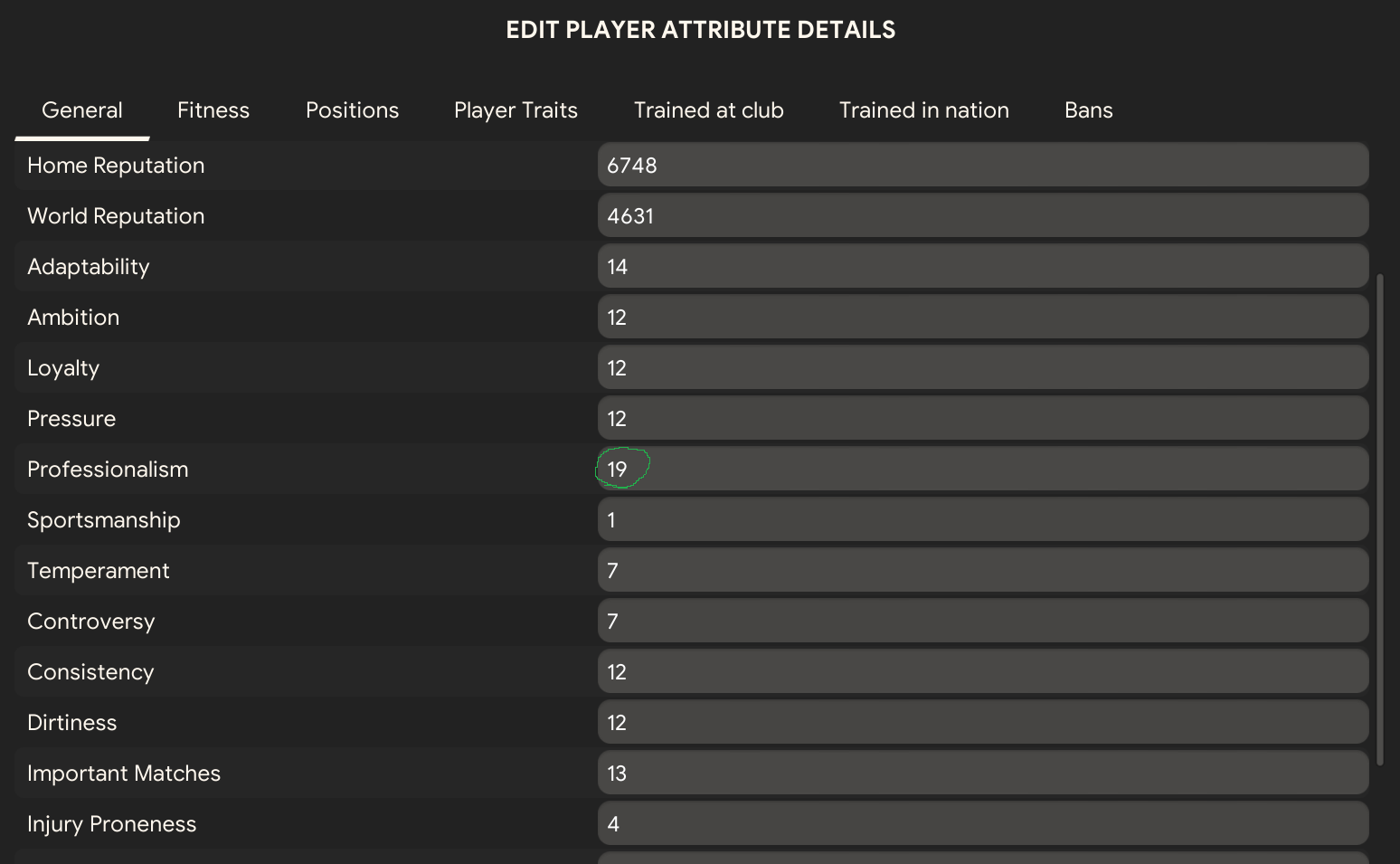Edit the World Reputation field
This screenshot has width=1400, height=864.
pyautogui.click(x=982, y=216)
